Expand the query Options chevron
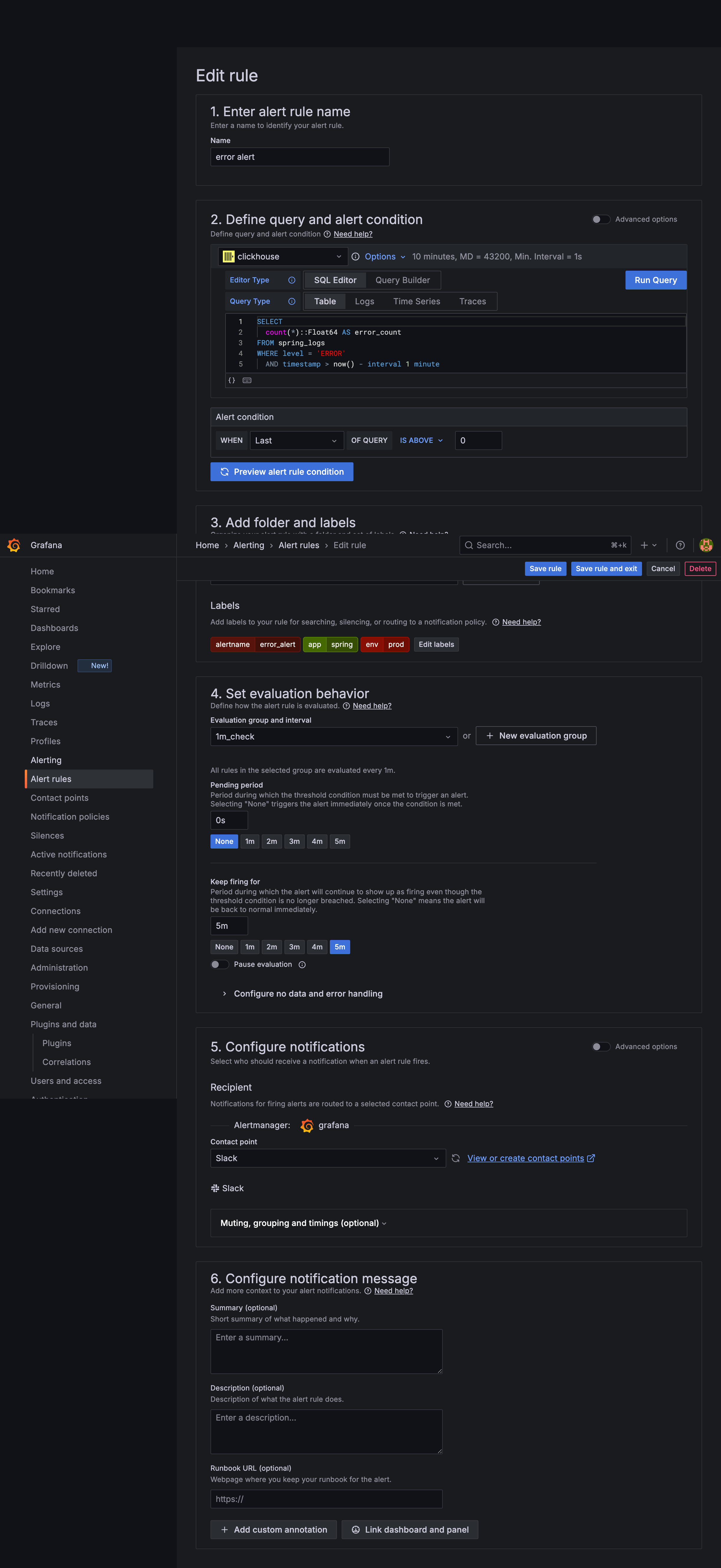 tap(403, 257)
